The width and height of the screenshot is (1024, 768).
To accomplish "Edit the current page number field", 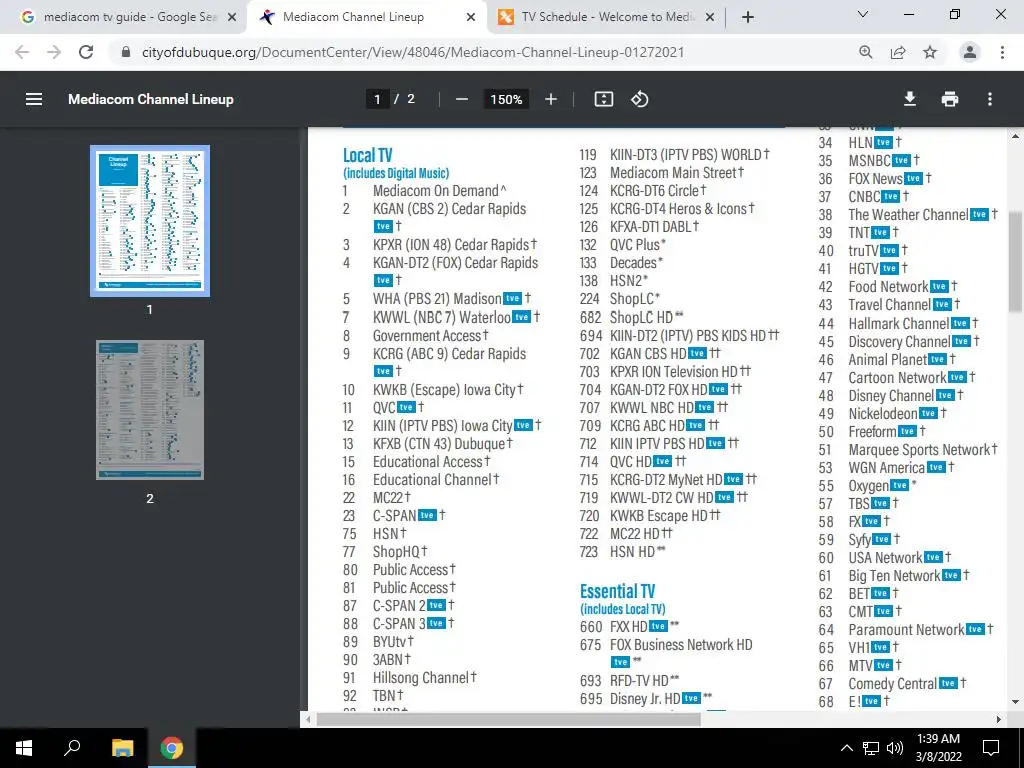I will pyautogui.click(x=377, y=99).
